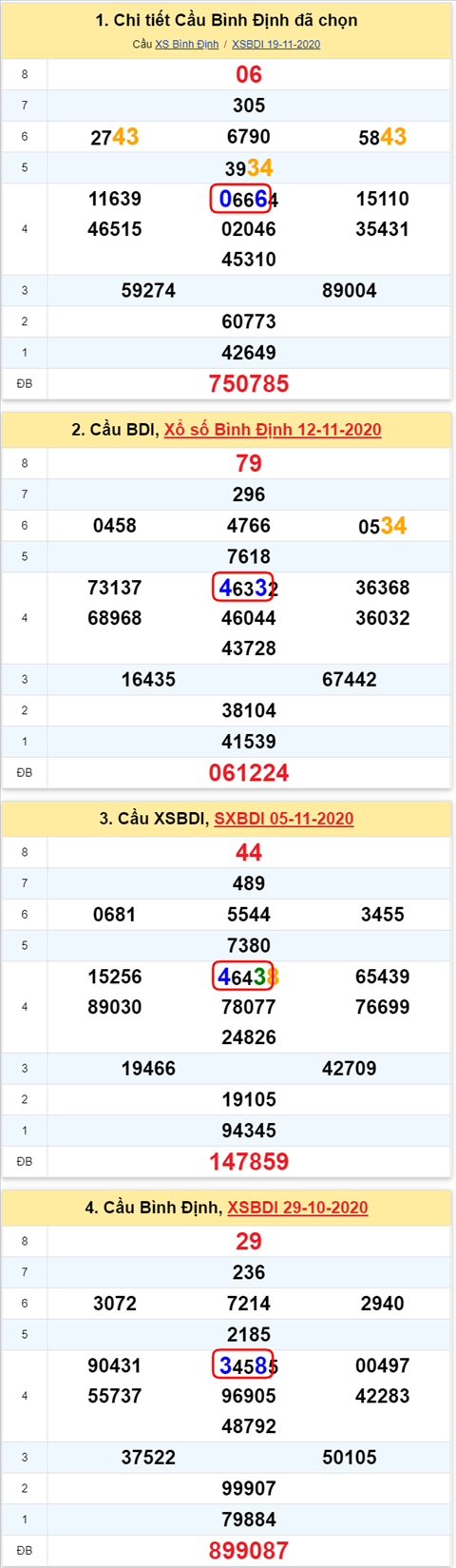Click the heading Chi tiết Cầu Bình Định đã chọn
The image size is (456, 1568).
pyautogui.click(x=227, y=20)
